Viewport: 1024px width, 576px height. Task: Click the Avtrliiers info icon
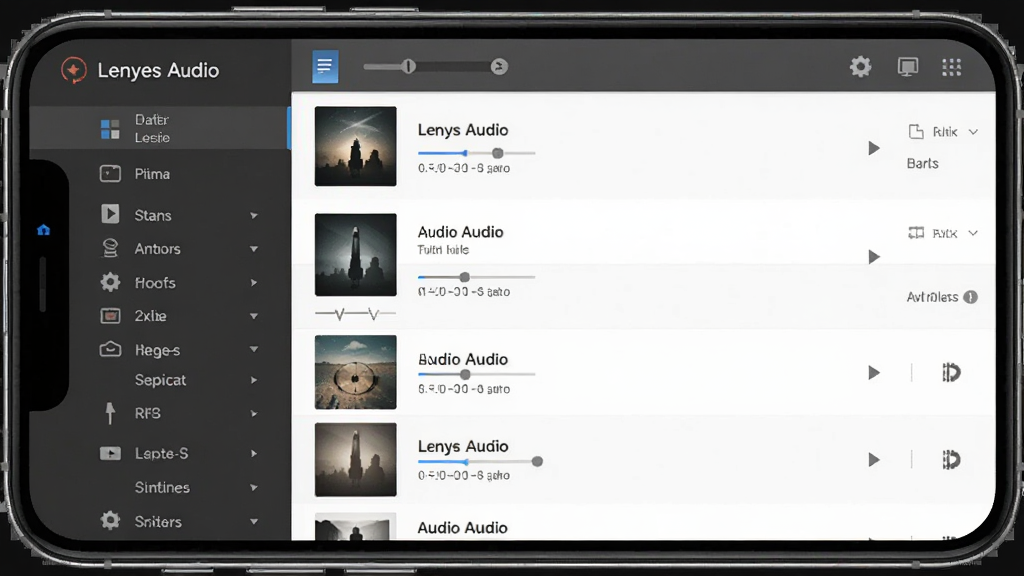coord(970,297)
